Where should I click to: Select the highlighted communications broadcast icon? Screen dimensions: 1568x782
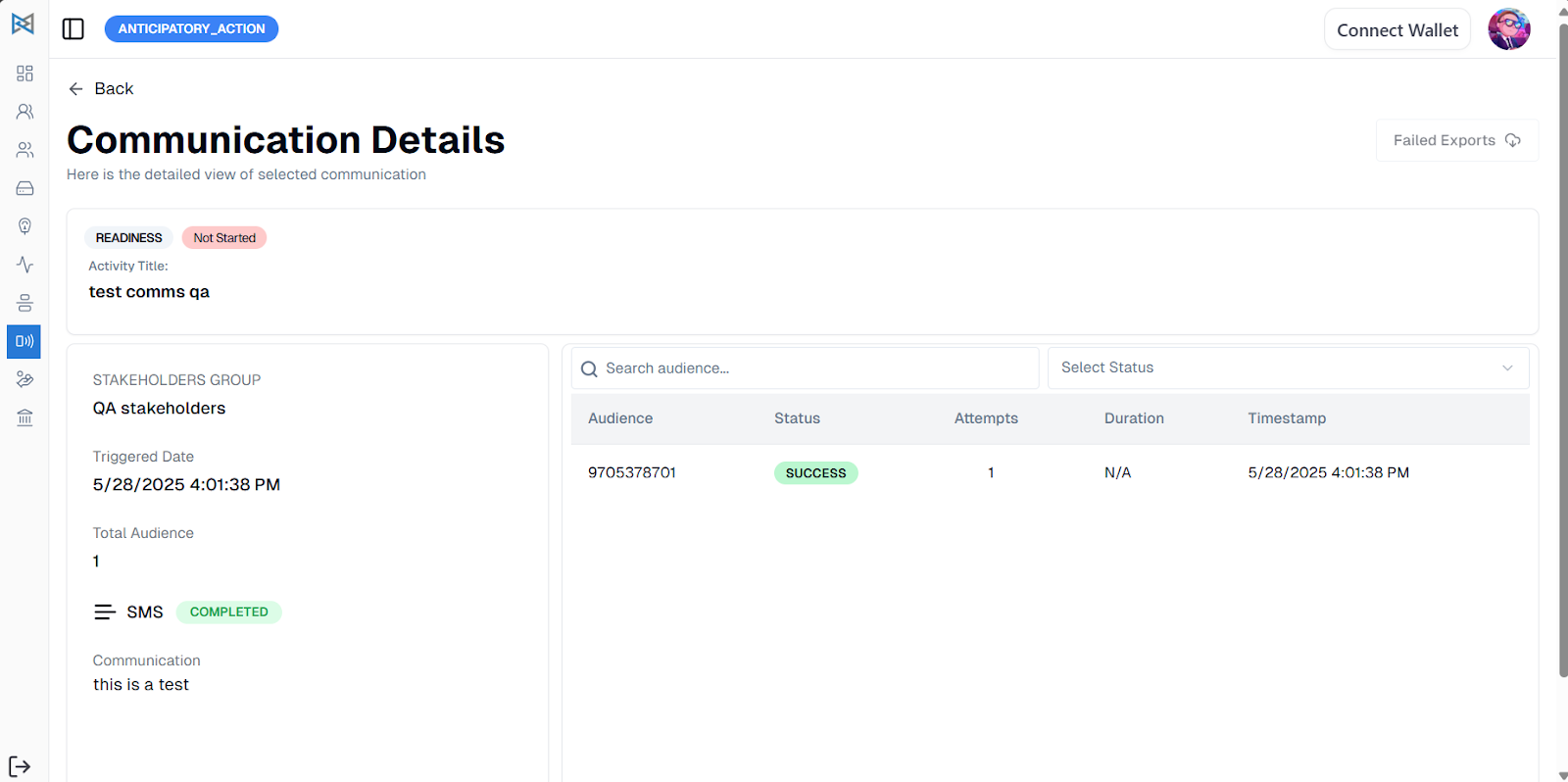click(x=24, y=341)
